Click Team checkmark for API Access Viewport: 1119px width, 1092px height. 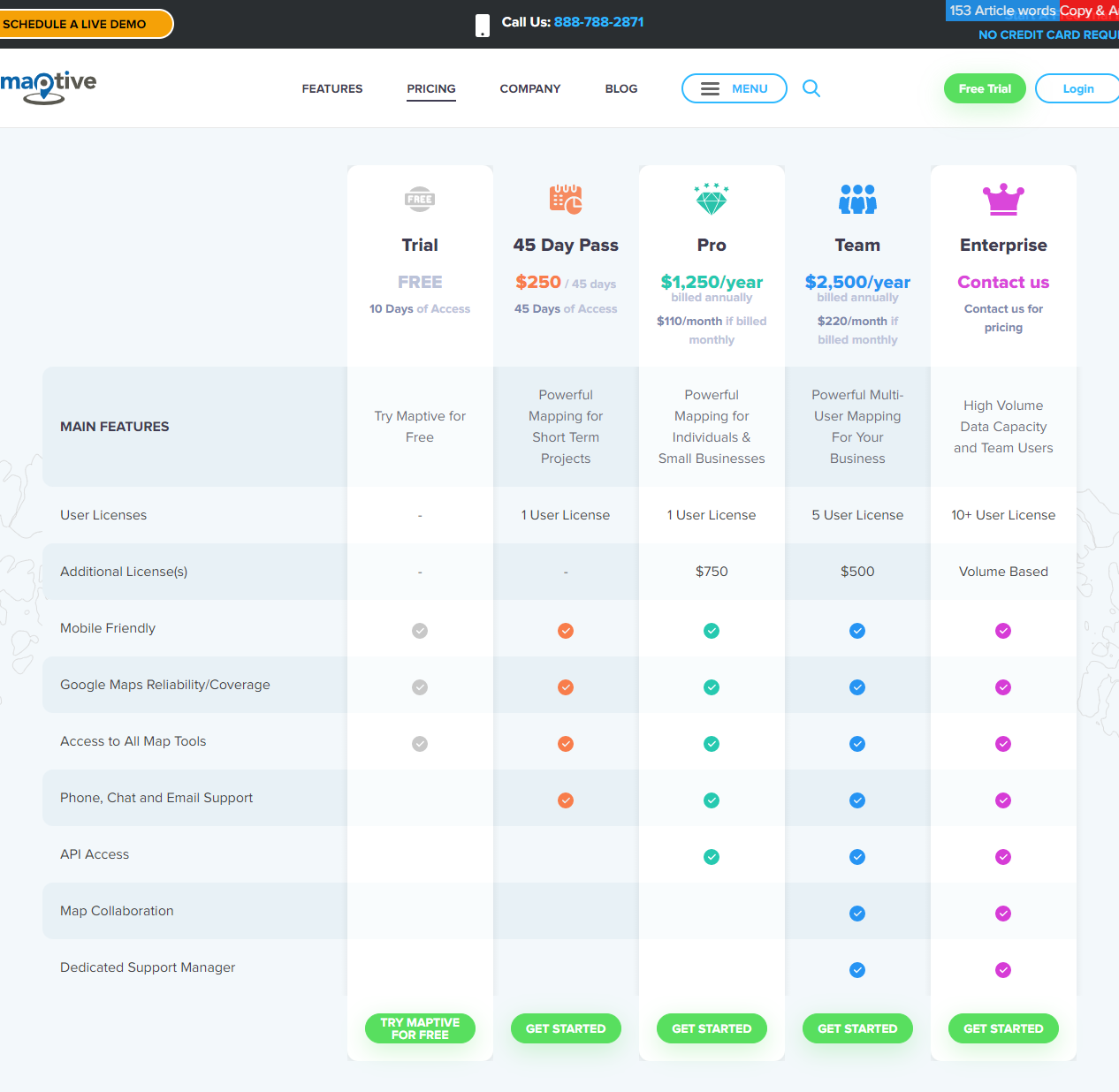857,857
